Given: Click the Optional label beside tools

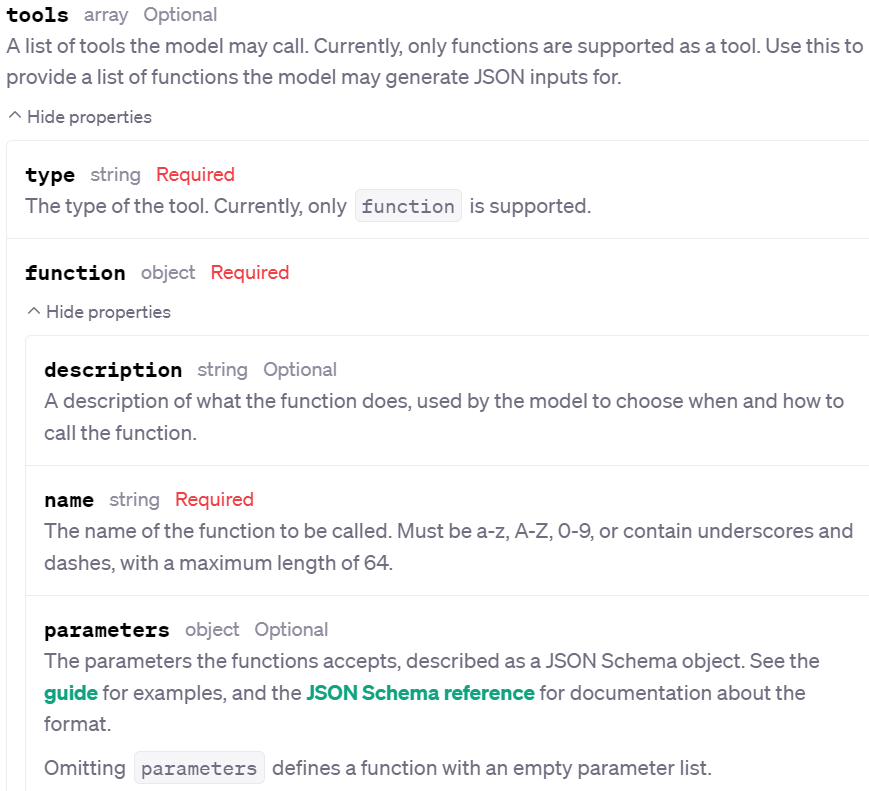Looking at the screenshot, I should pyautogui.click(x=180, y=15).
